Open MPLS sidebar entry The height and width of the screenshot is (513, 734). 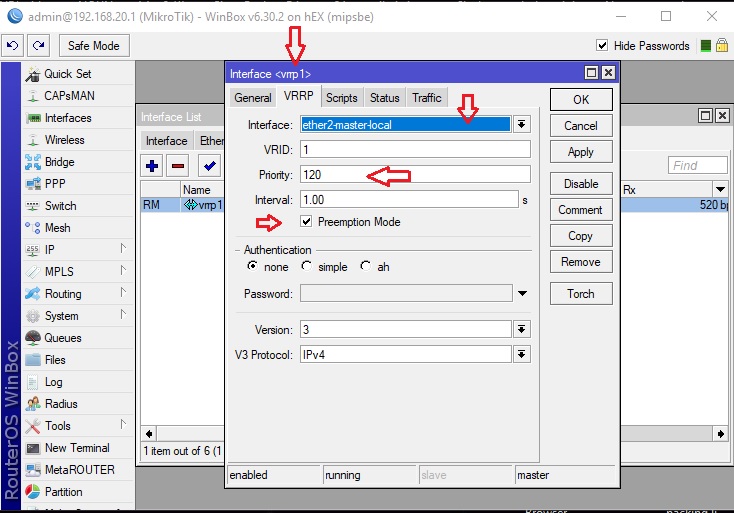(59, 272)
